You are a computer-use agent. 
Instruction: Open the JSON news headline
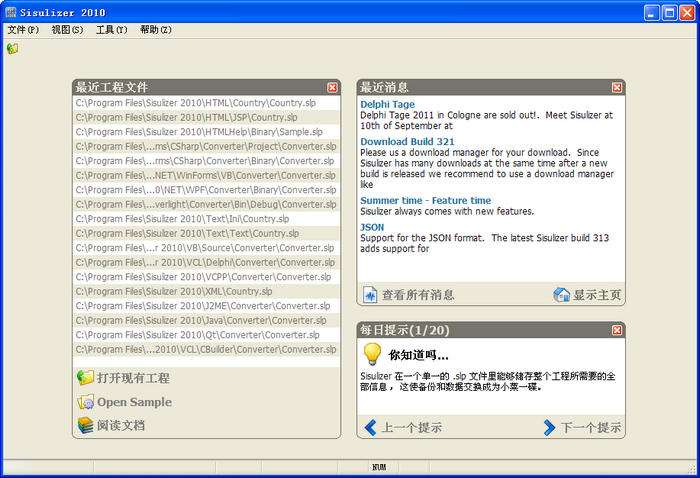tap(372, 227)
